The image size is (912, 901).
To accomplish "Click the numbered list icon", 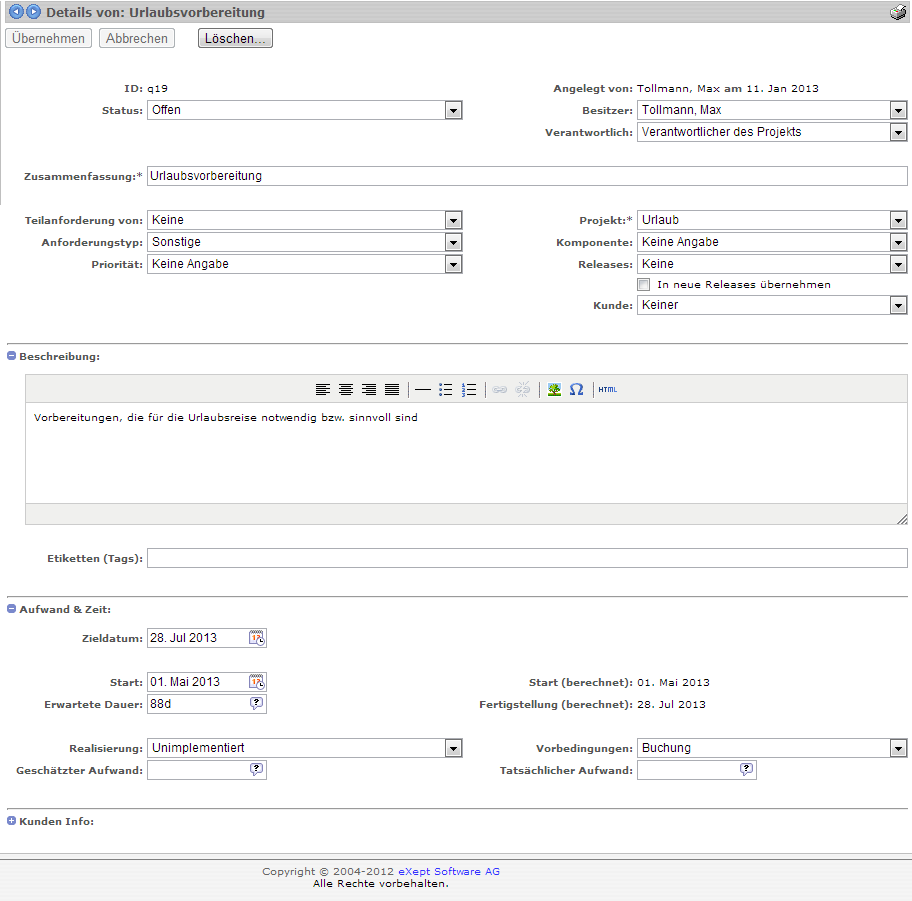I will [469, 390].
